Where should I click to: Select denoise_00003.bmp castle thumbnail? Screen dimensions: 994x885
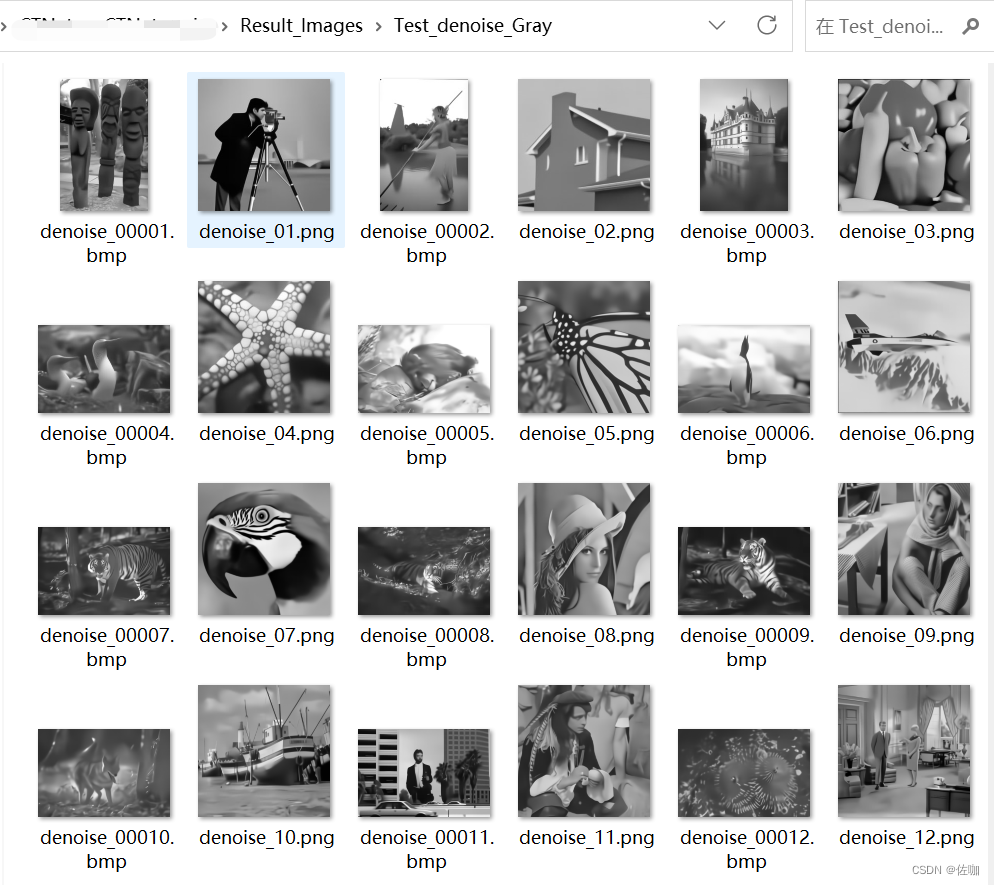pyautogui.click(x=744, y=145)
